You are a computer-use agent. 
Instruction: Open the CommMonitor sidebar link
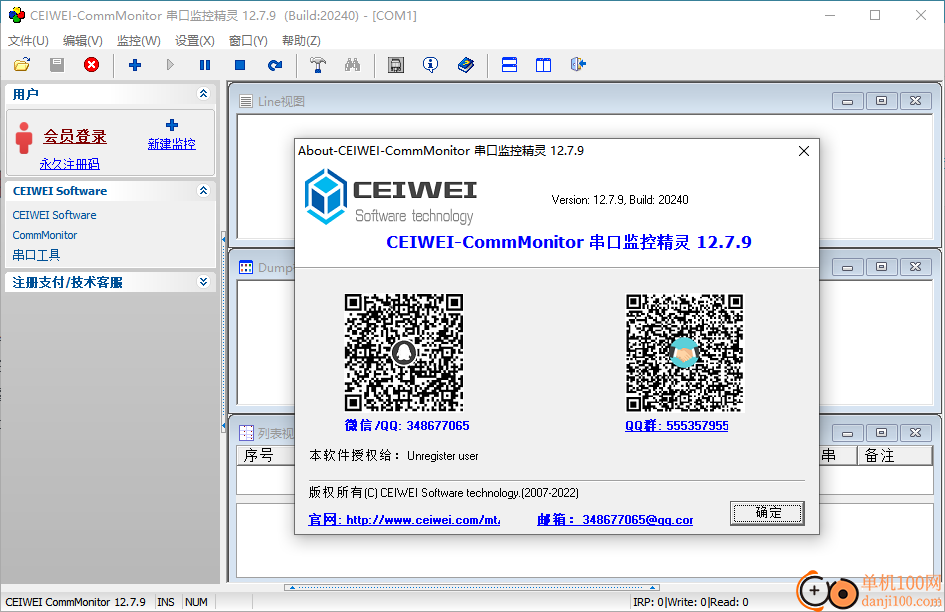(x=45, y=235)
